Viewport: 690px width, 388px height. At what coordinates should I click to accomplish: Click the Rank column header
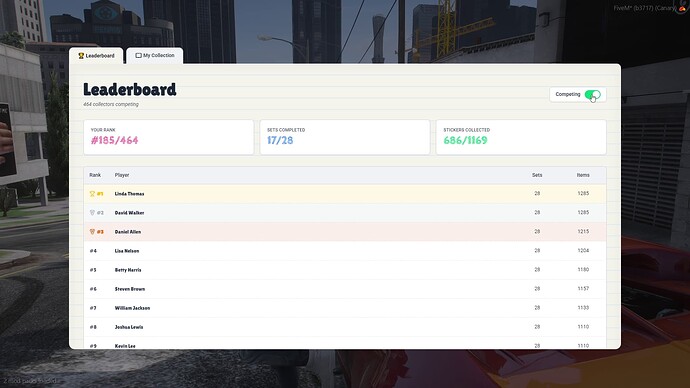[95, 175]
